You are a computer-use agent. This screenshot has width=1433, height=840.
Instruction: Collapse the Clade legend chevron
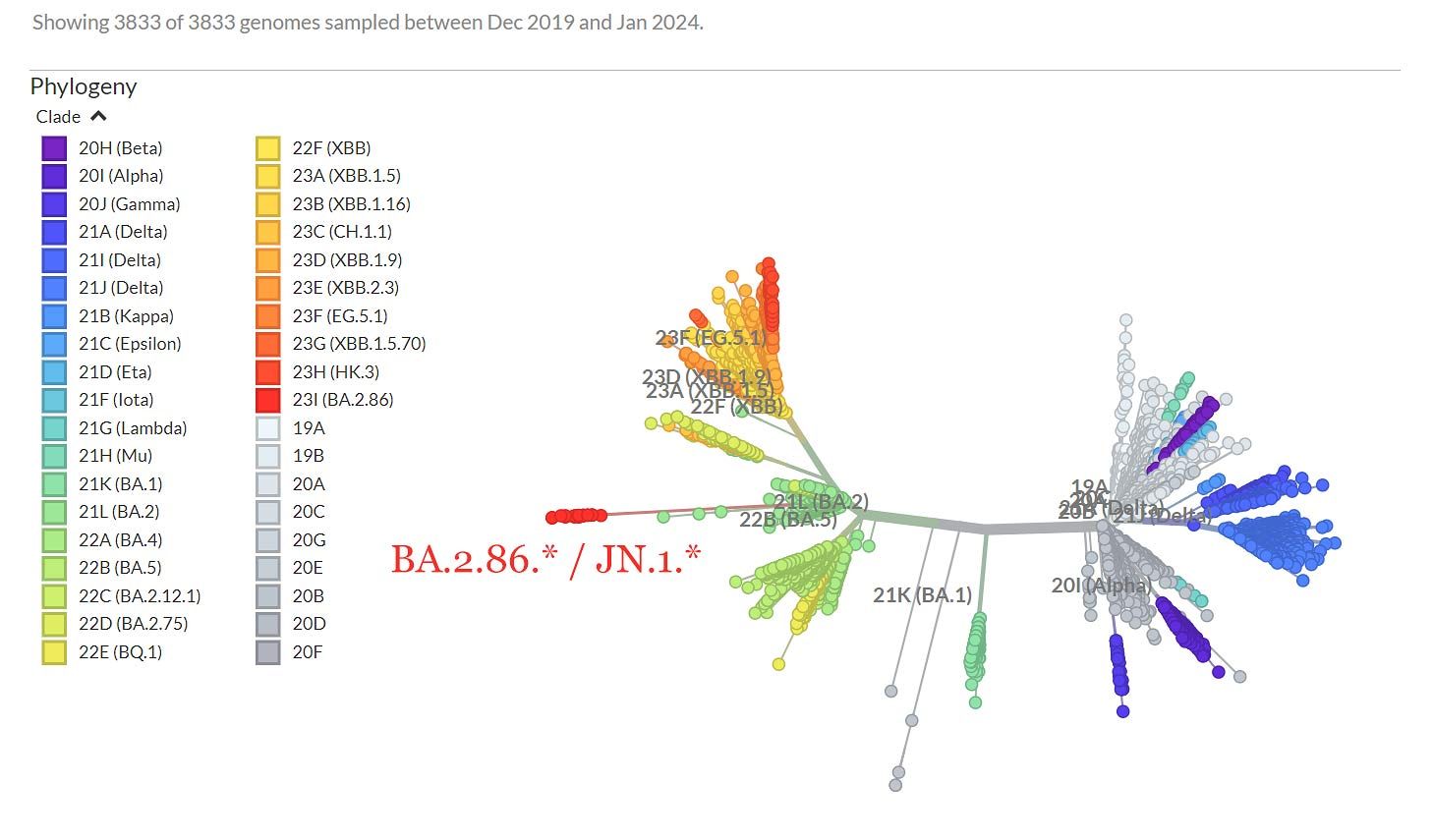[98, 116]
